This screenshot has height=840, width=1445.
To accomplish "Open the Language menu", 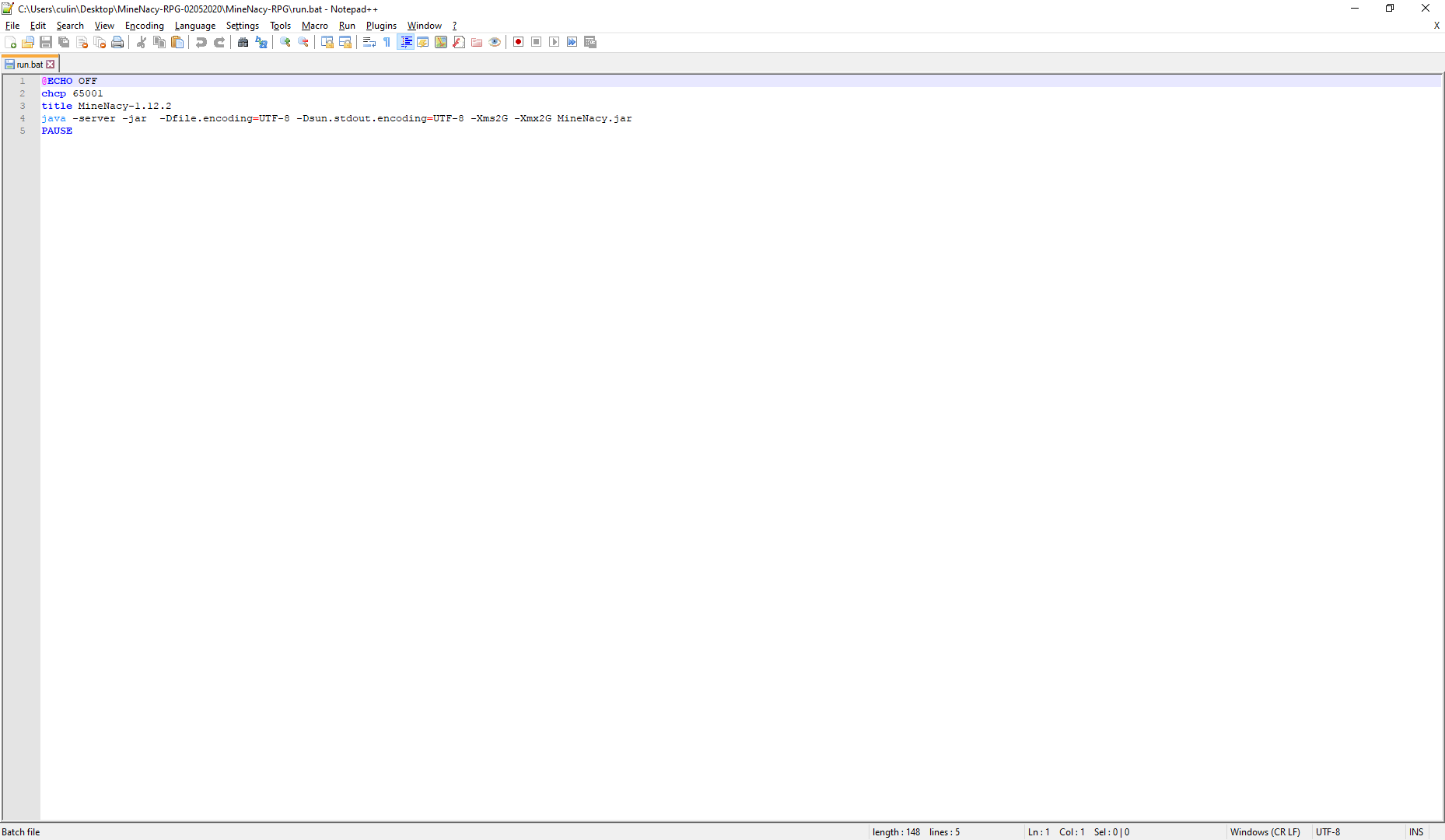I will coord(195,26).
